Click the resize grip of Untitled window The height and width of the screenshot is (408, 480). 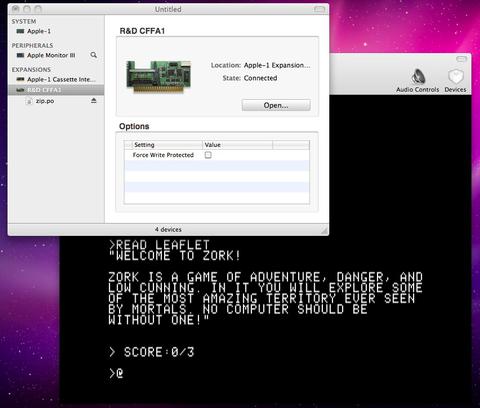tap(324, 230)
